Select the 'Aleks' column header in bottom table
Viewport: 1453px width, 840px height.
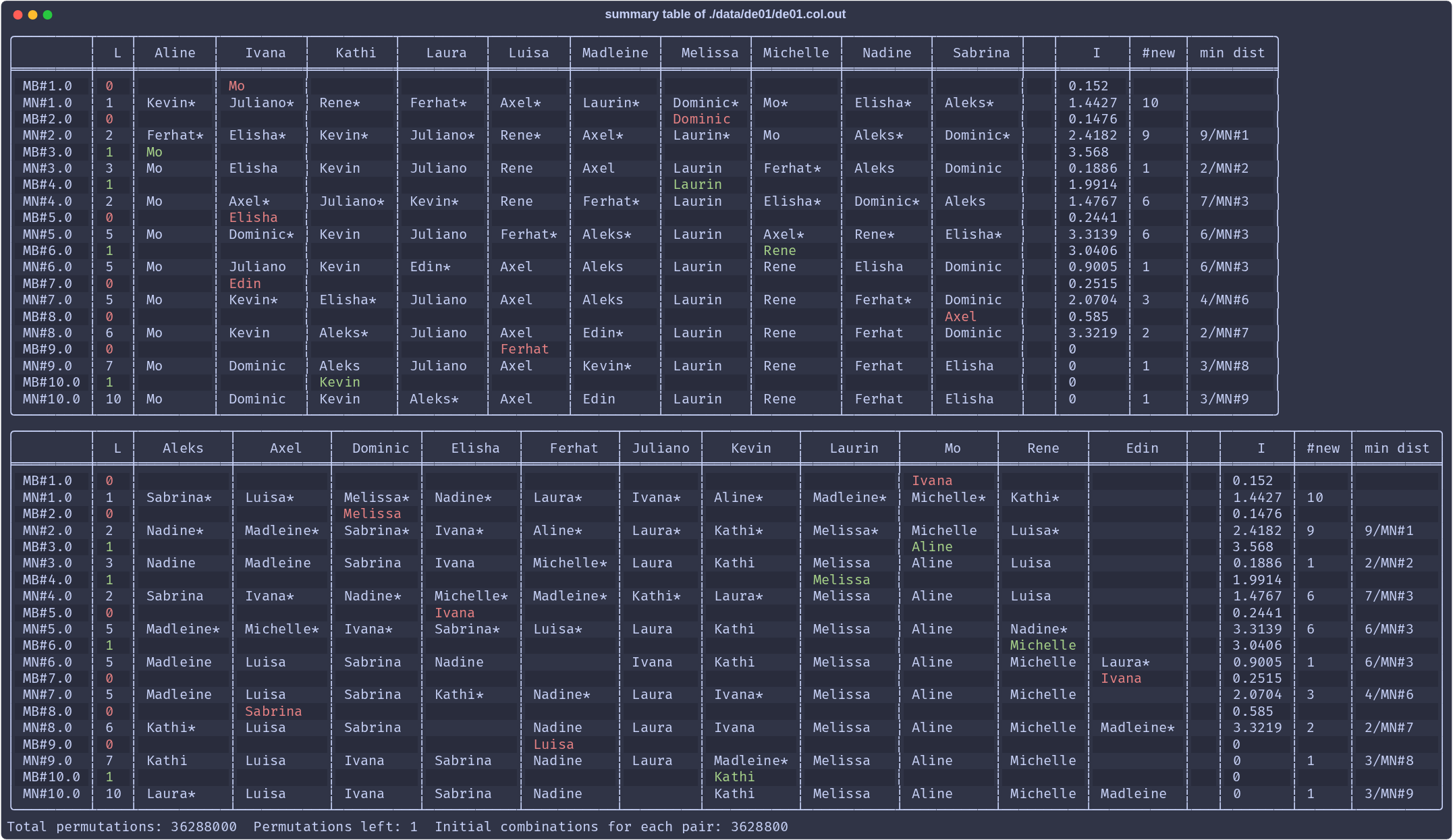coord(183,448)
